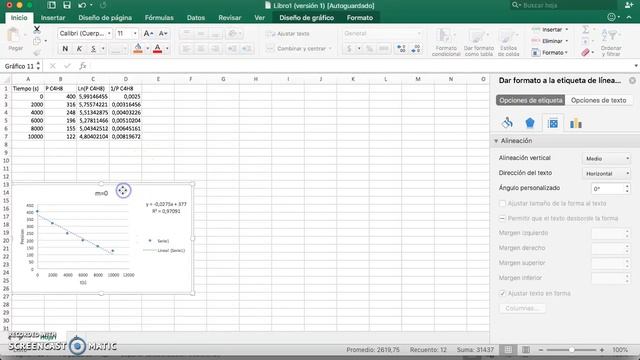Viewport: 640px width, 360px height.
Task: Apply red font color A icon
Action: click(x=158, y=49)
